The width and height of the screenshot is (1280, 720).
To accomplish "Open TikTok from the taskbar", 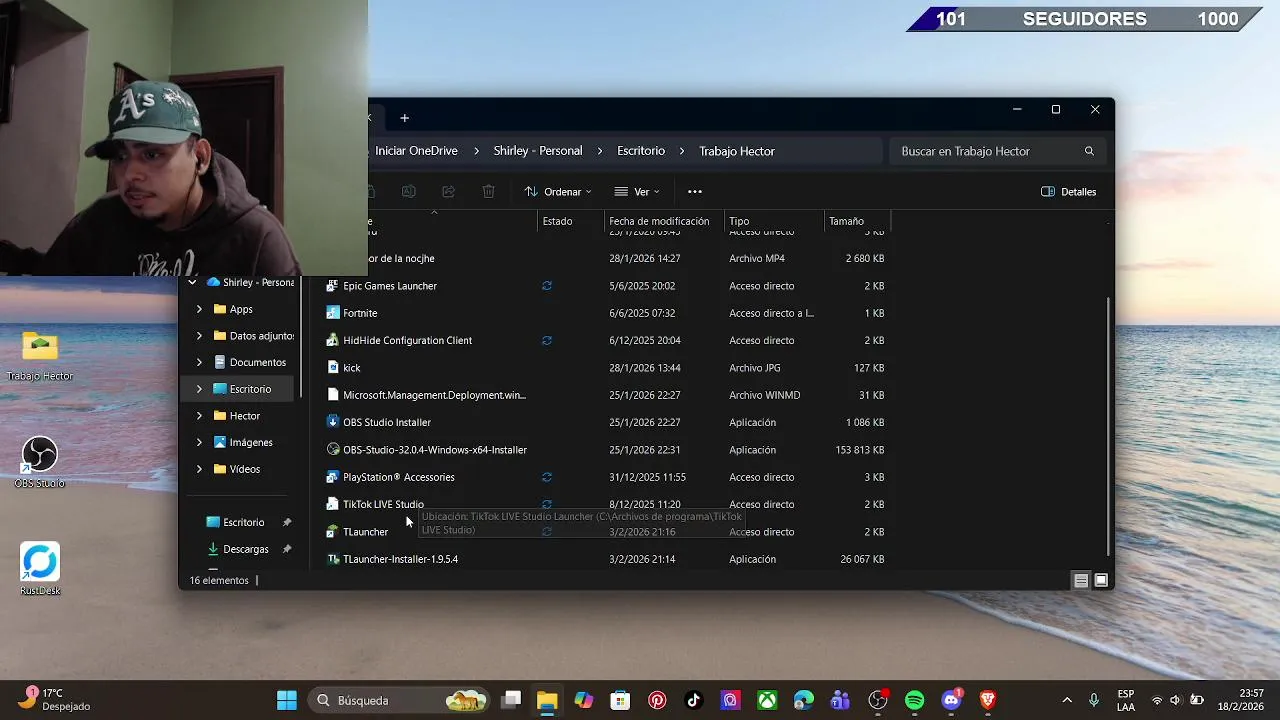I will click(x=693, y=700).
